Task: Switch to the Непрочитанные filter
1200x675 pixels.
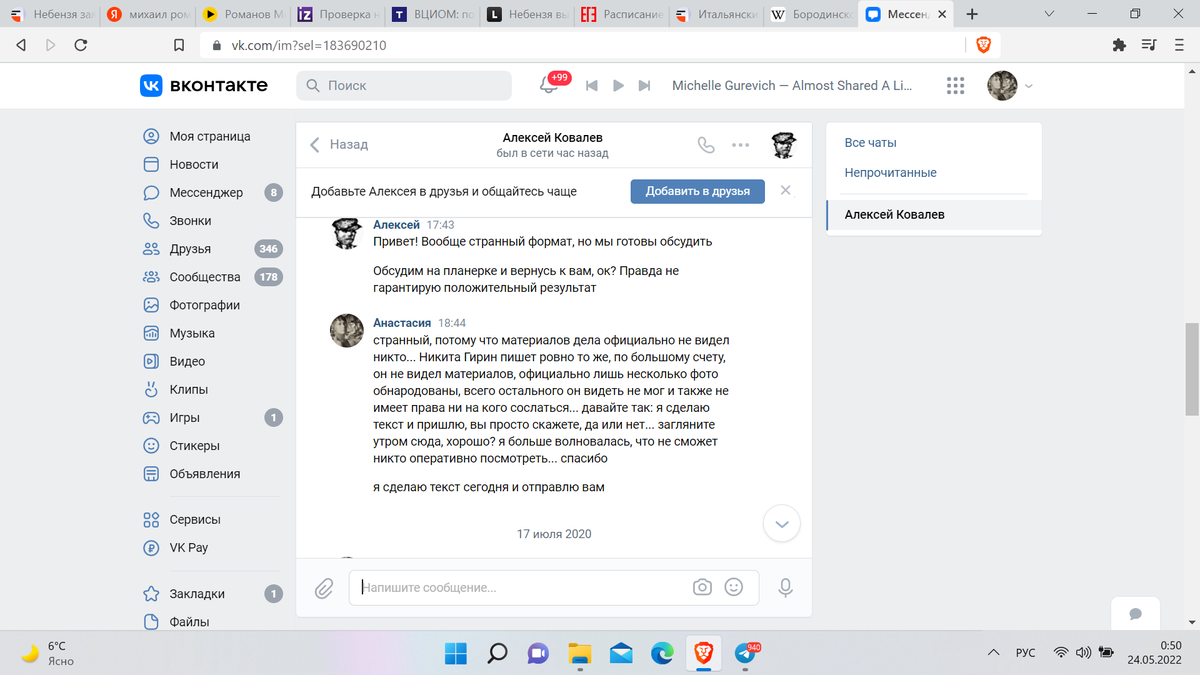Action: [890, 172]
